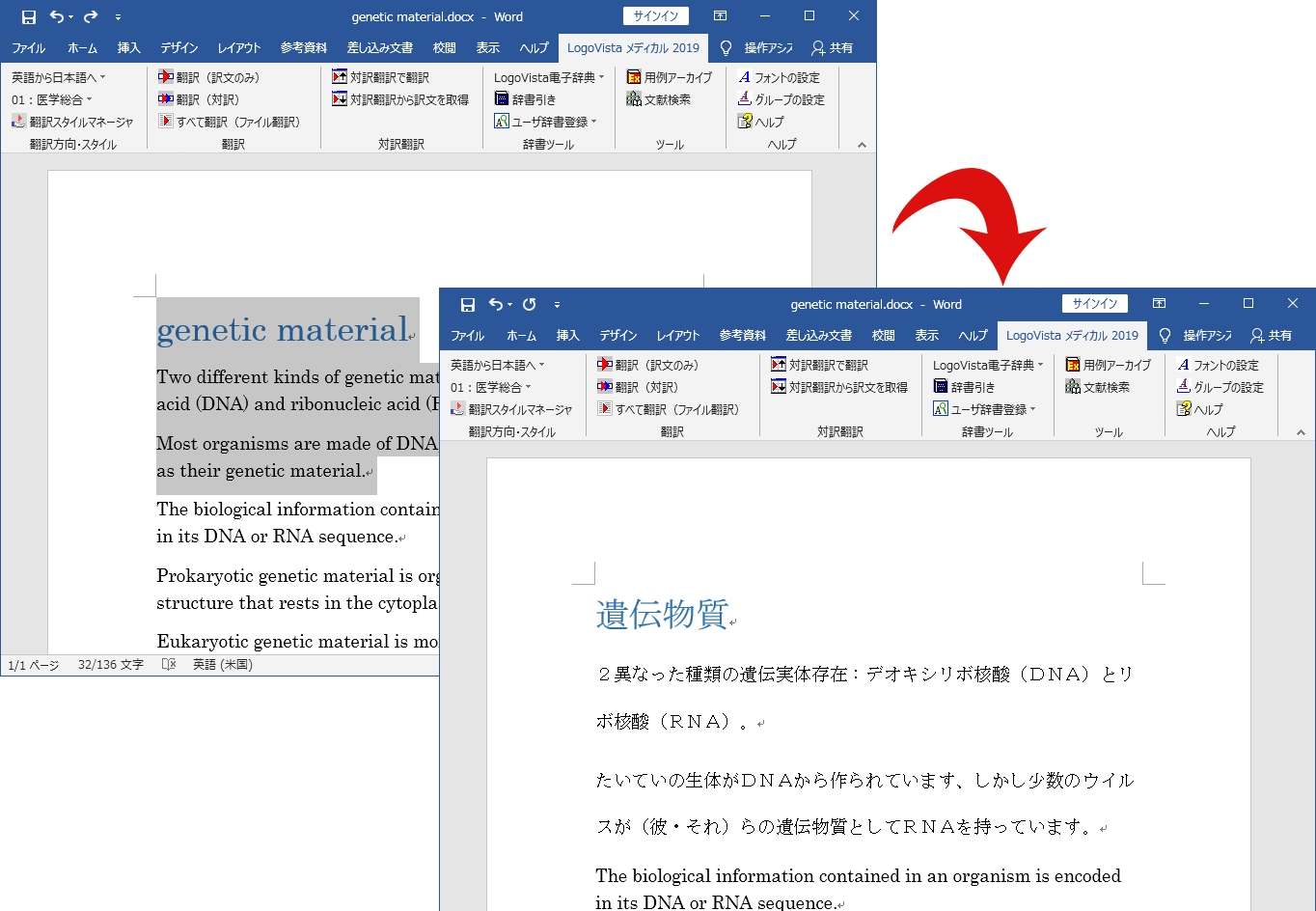This screenshot has height=911, width=1316.
Task: Run 翻訳(対訳) in back window
Action: pos(199,99)
